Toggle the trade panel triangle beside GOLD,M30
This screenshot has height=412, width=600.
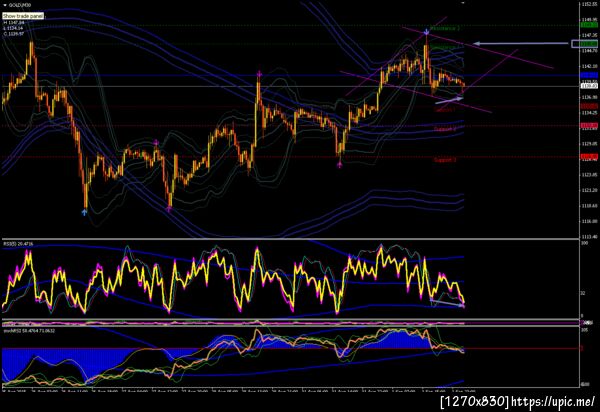pyautogui.click(x=5, y=5)
